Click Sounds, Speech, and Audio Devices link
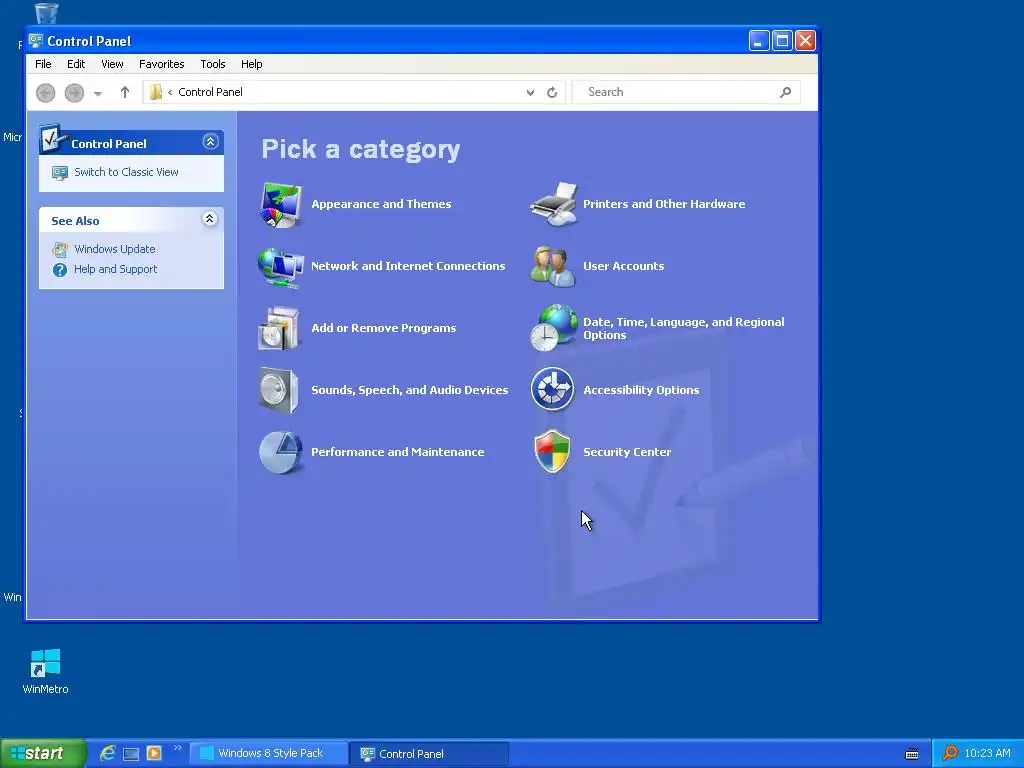The width and height of the screenshot is (1024, 768). (x=409, y=390)
